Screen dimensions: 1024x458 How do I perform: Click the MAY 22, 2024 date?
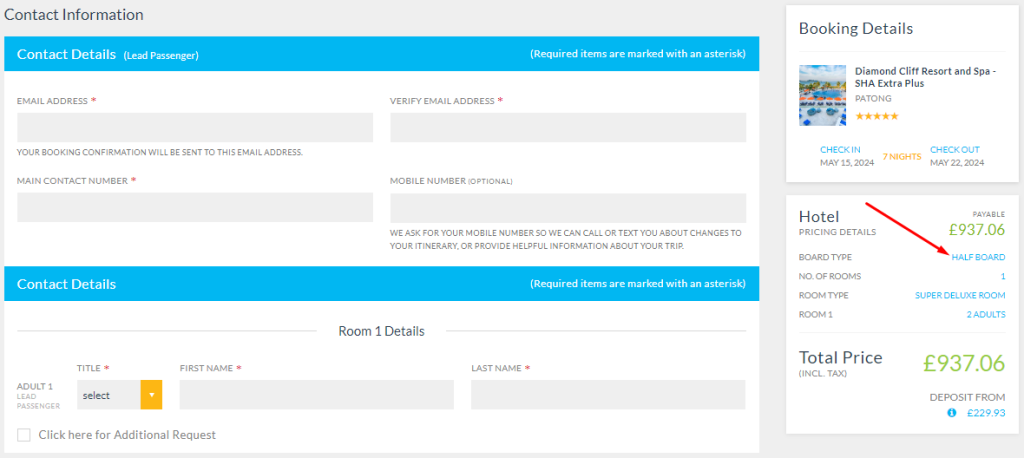click(957, 163)
